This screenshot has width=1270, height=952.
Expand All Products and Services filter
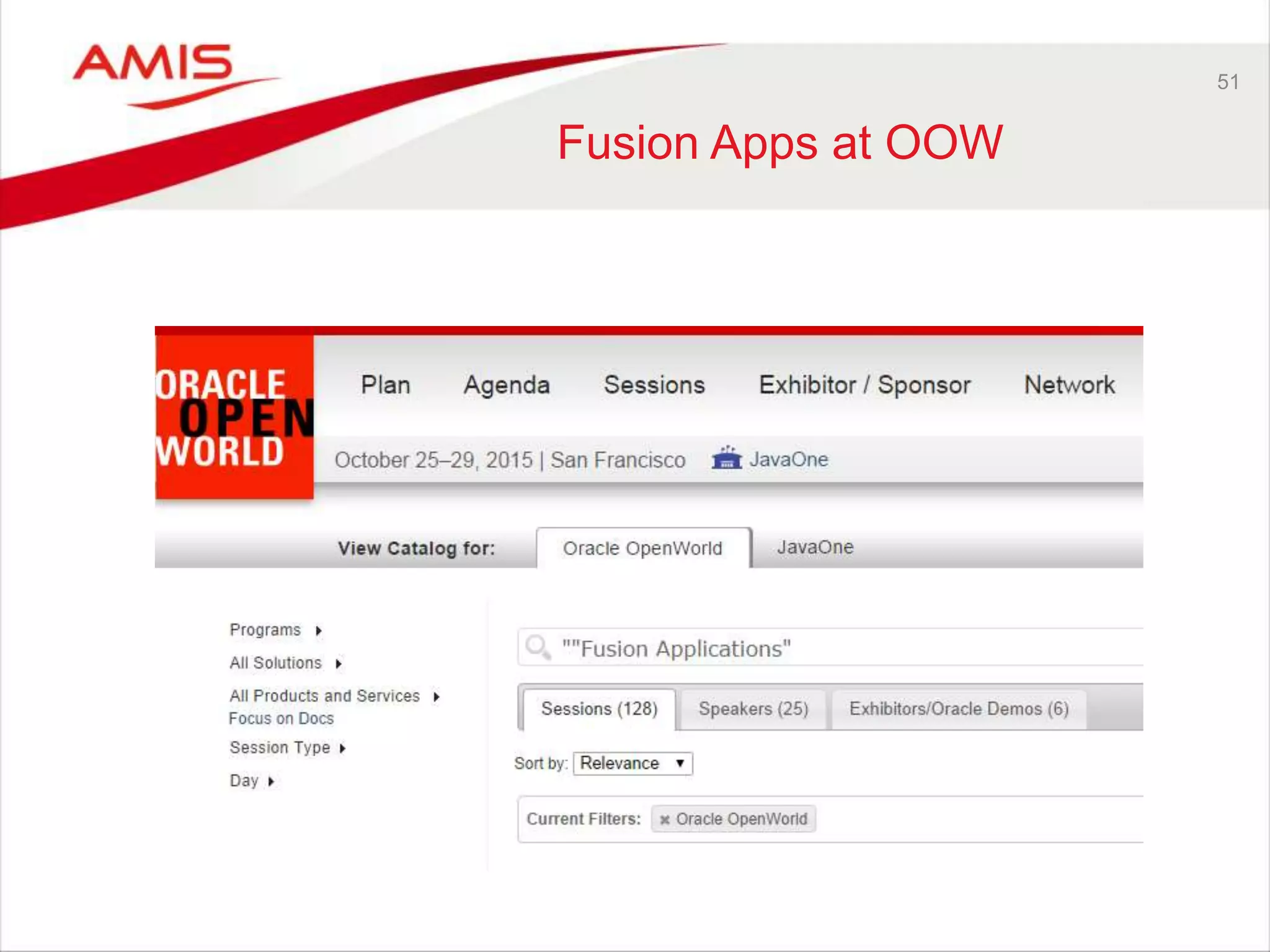tap(335, 696)
